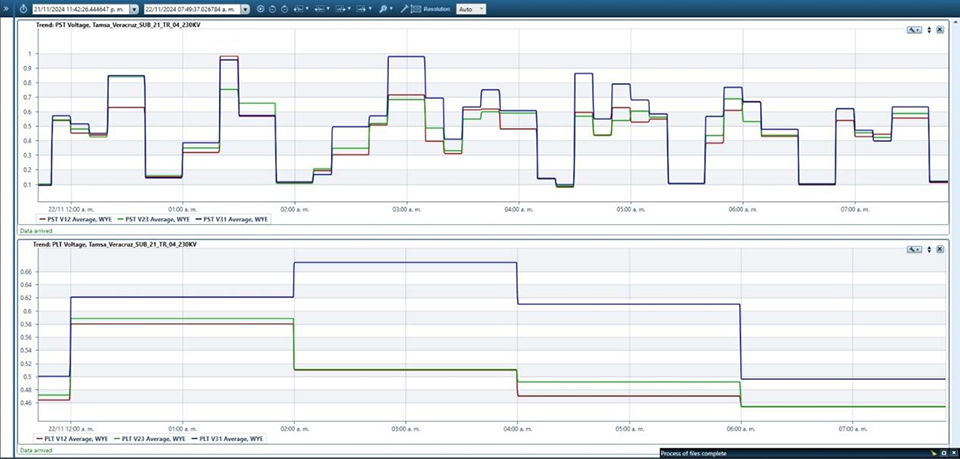Open the start date-time dropdown
Screen dimensions: 960x459
click(136, 9)
